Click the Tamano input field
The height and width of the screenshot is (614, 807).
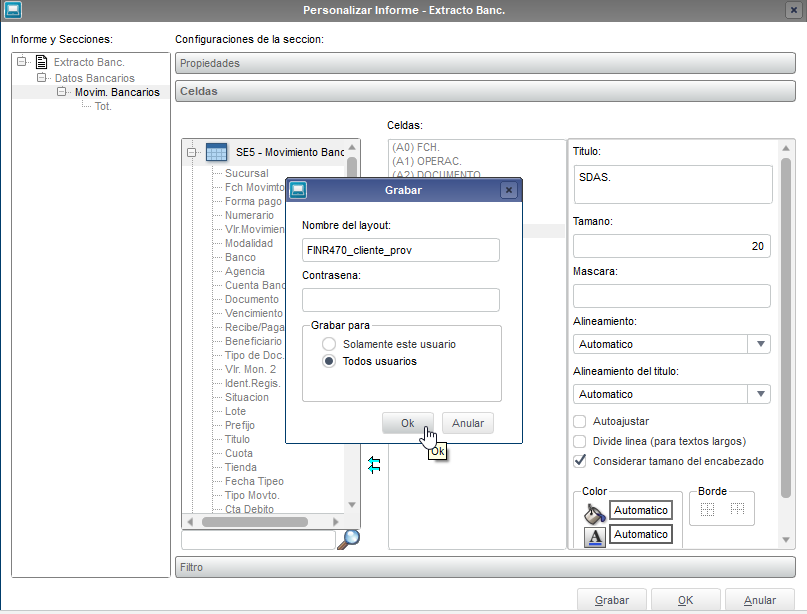pyautogui.click(x=672, y=246)
